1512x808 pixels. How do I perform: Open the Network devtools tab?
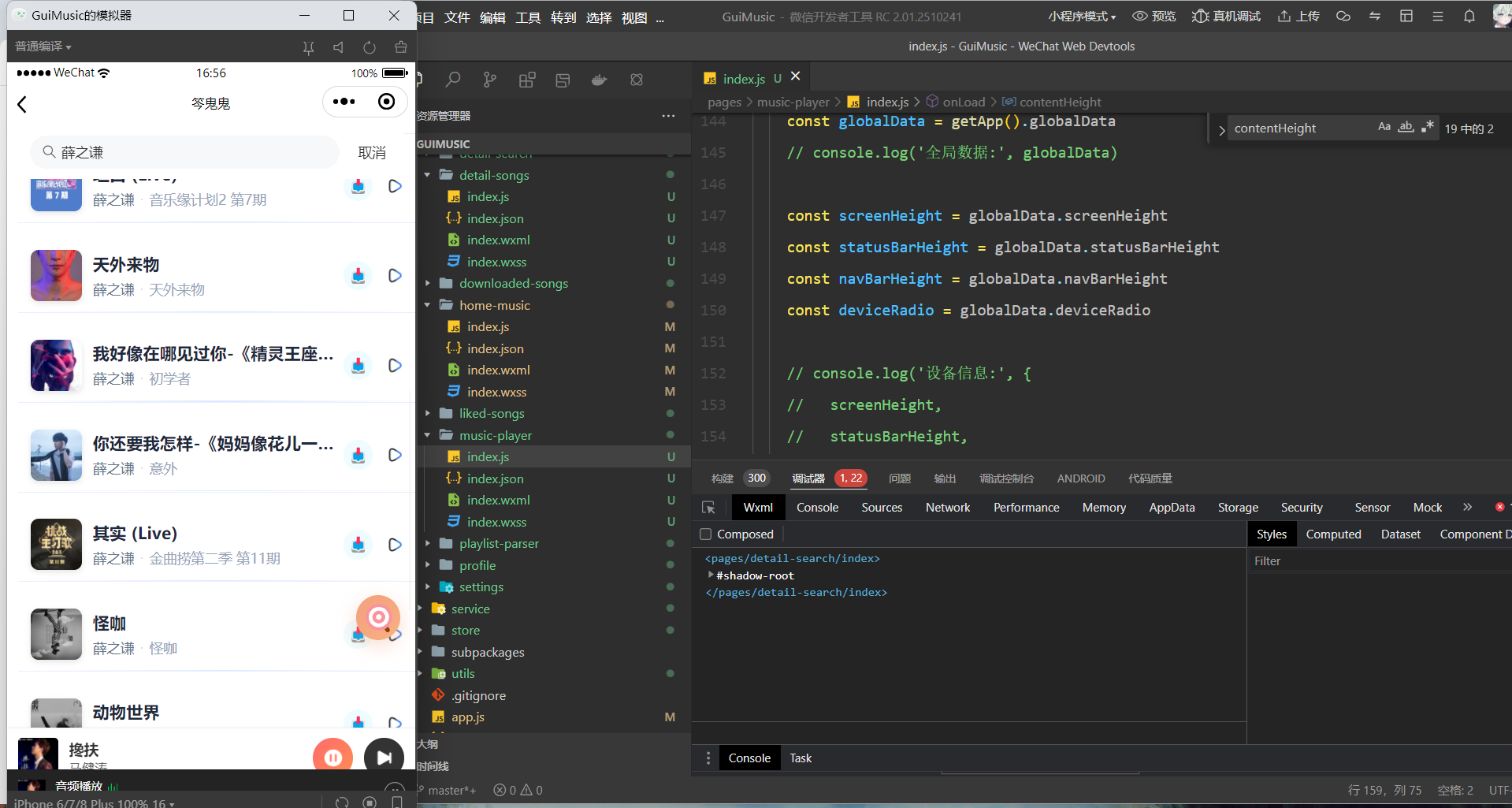(x=947, y=508)
